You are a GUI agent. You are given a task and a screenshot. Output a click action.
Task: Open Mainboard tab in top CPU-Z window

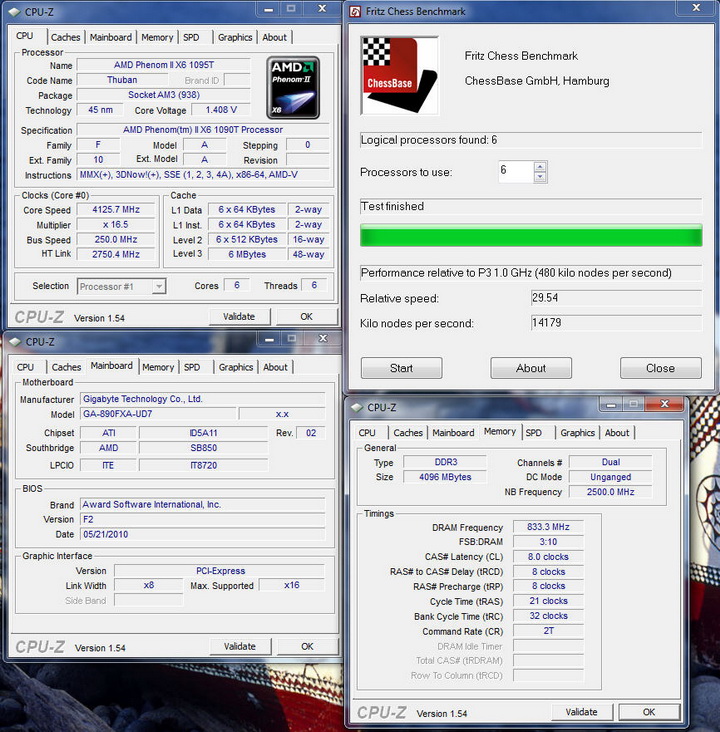(x=111, y=37)
